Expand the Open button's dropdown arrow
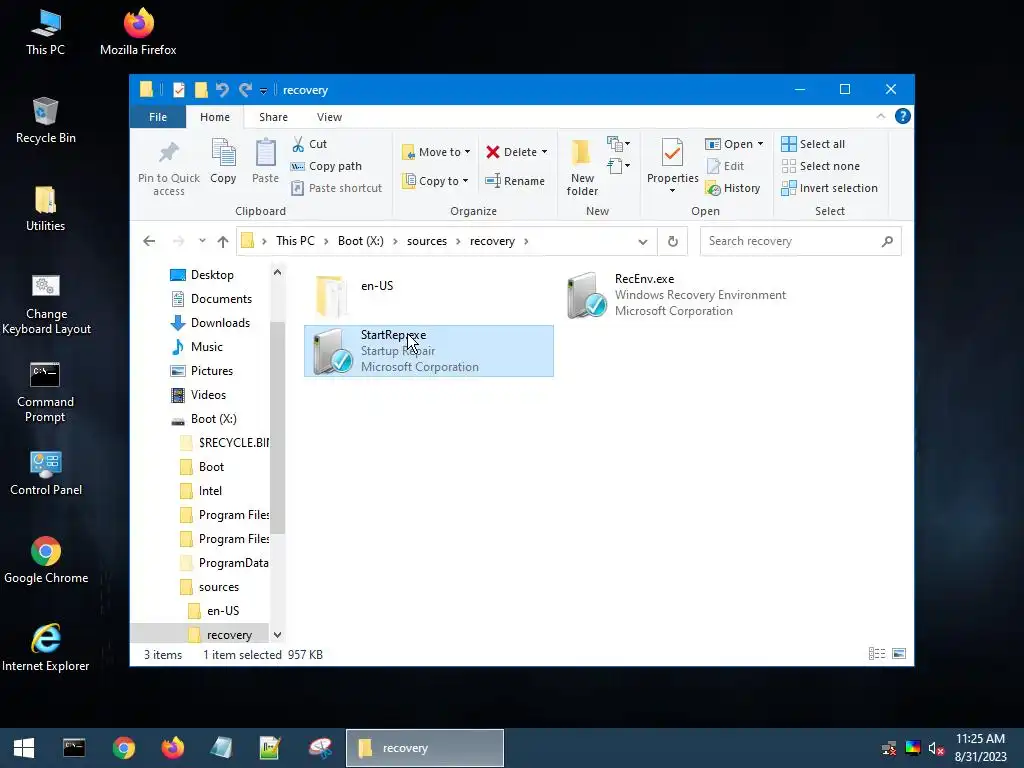 [x=760, y=144]
